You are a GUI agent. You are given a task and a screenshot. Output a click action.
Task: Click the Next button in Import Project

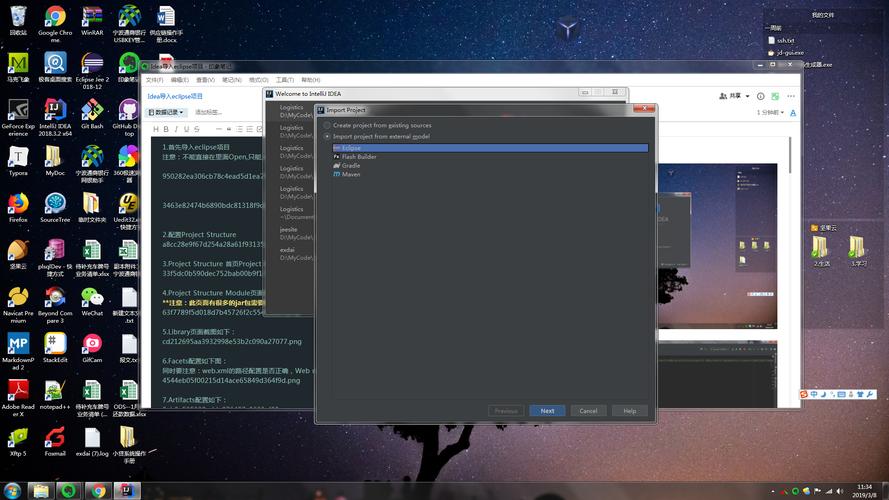[x=547, y=411]
